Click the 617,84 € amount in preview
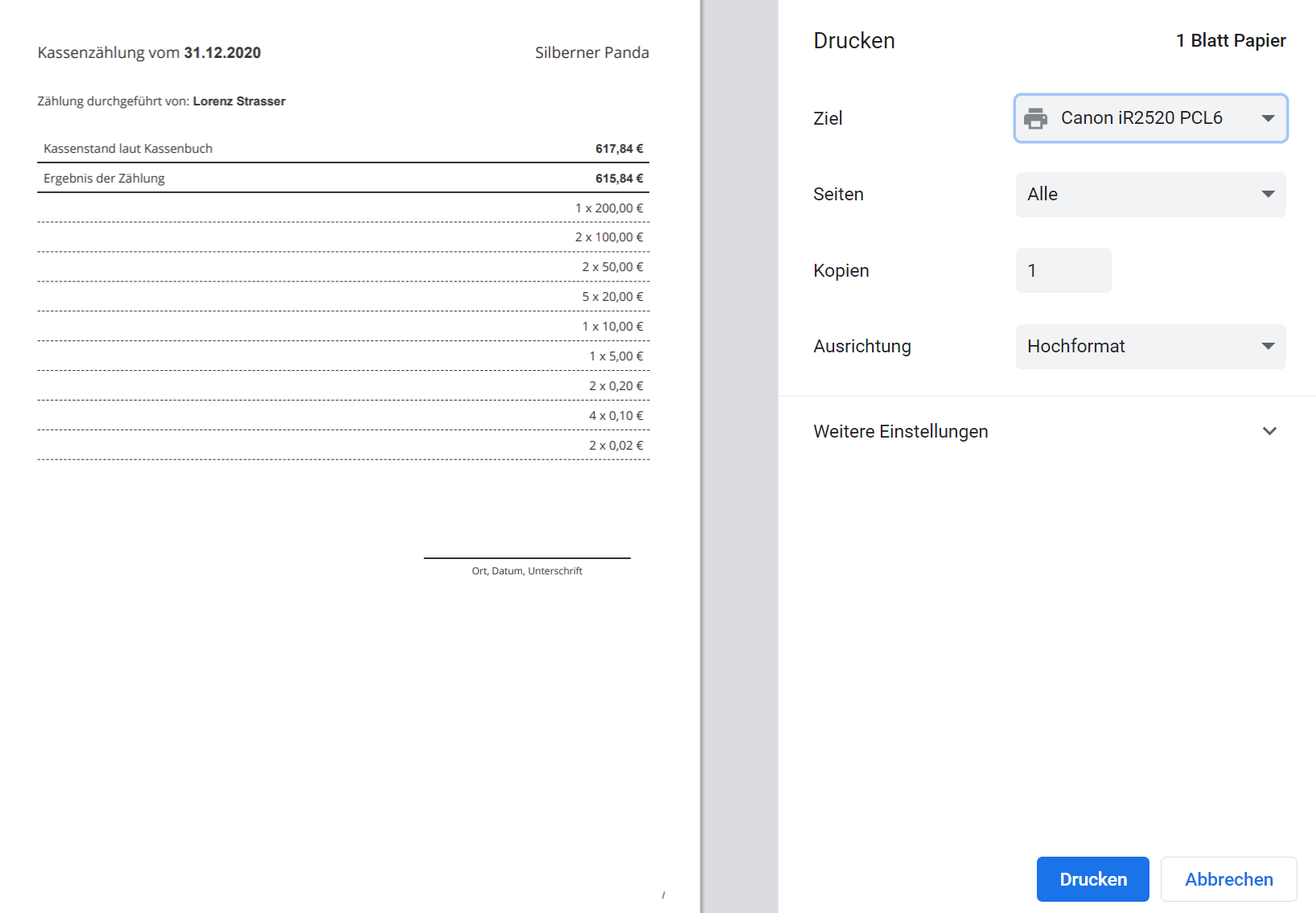Screen dimensions: 1316x913 (619, 149)
